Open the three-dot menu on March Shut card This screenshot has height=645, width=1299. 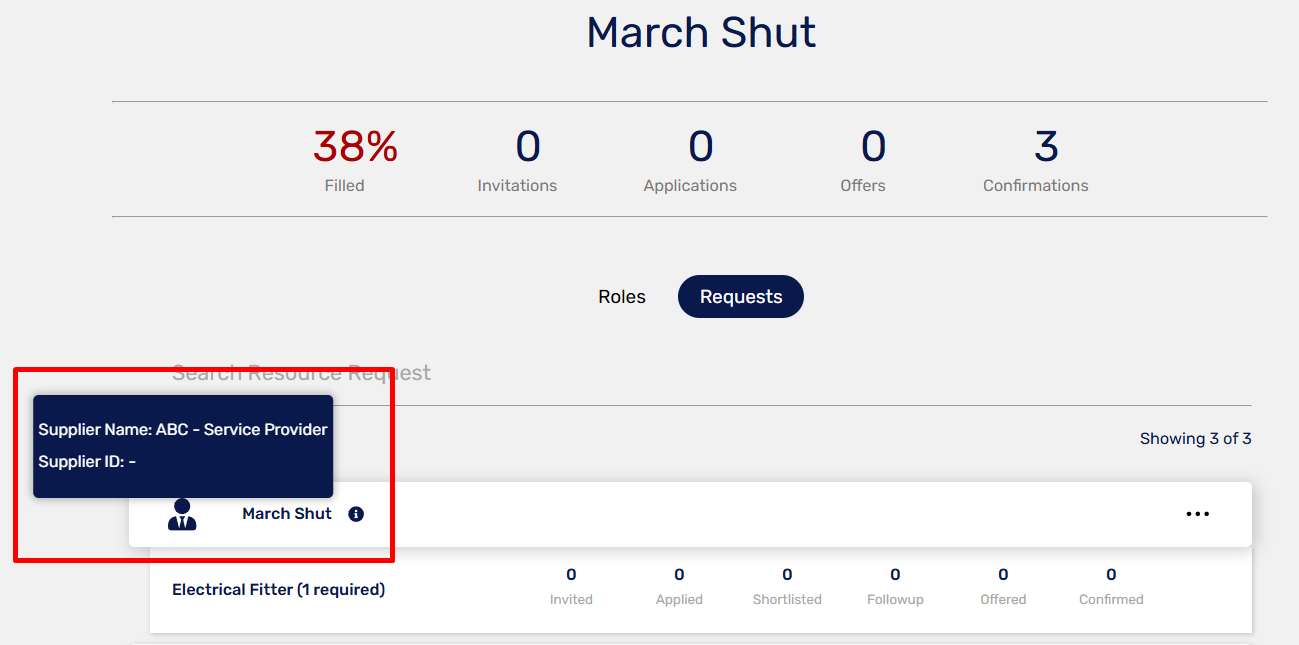tap(1197, 514)
